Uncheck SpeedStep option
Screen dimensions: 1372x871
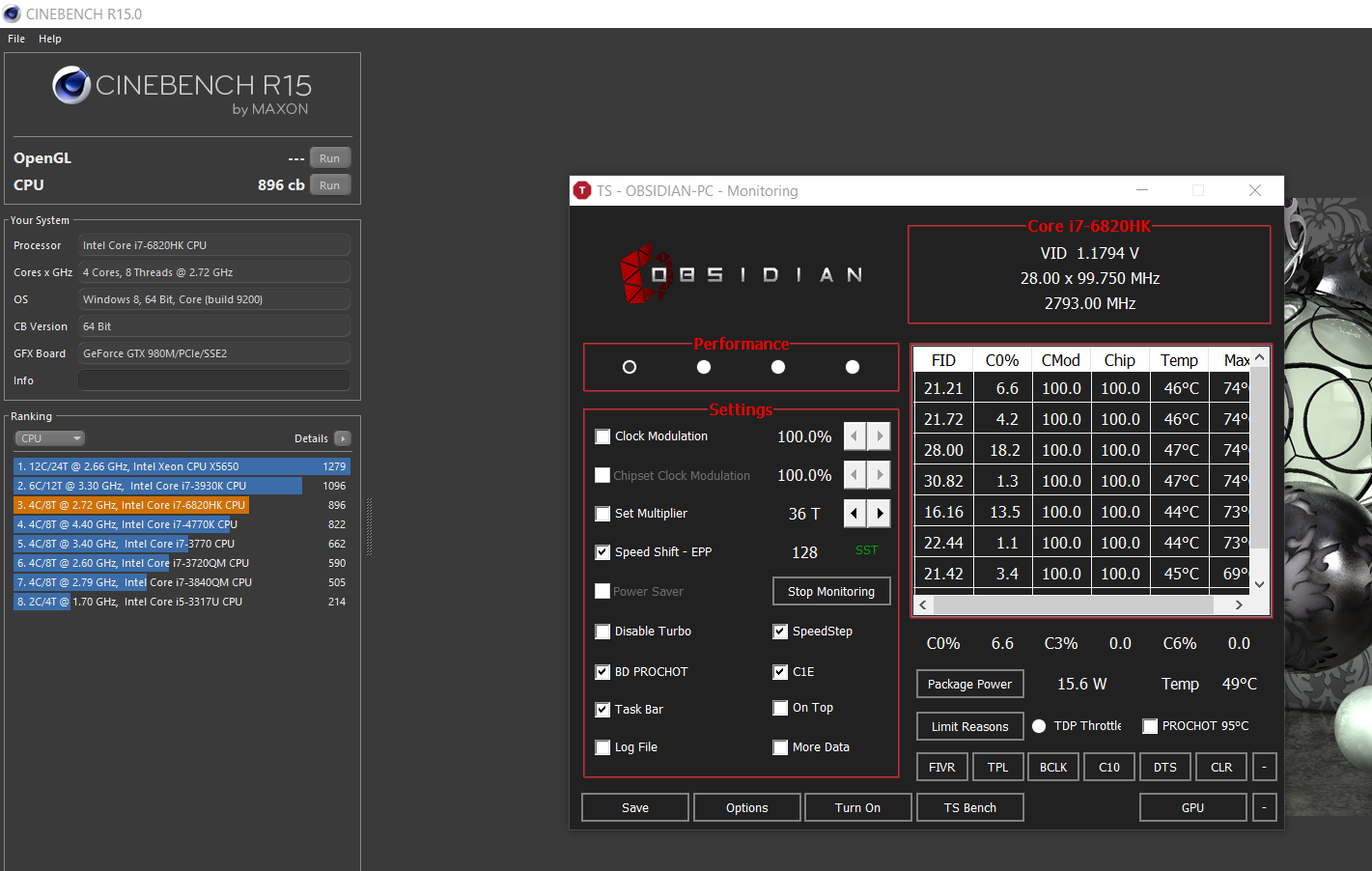[x=780, y=632]
